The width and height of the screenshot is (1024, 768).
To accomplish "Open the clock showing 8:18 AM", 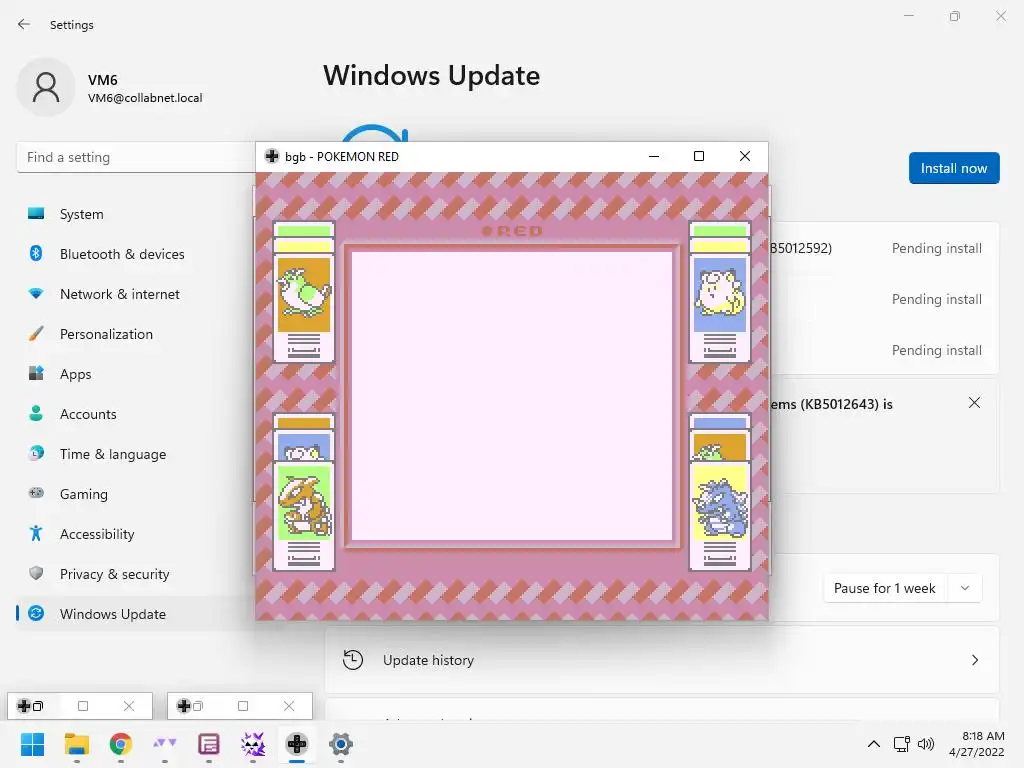I will 977,744.
